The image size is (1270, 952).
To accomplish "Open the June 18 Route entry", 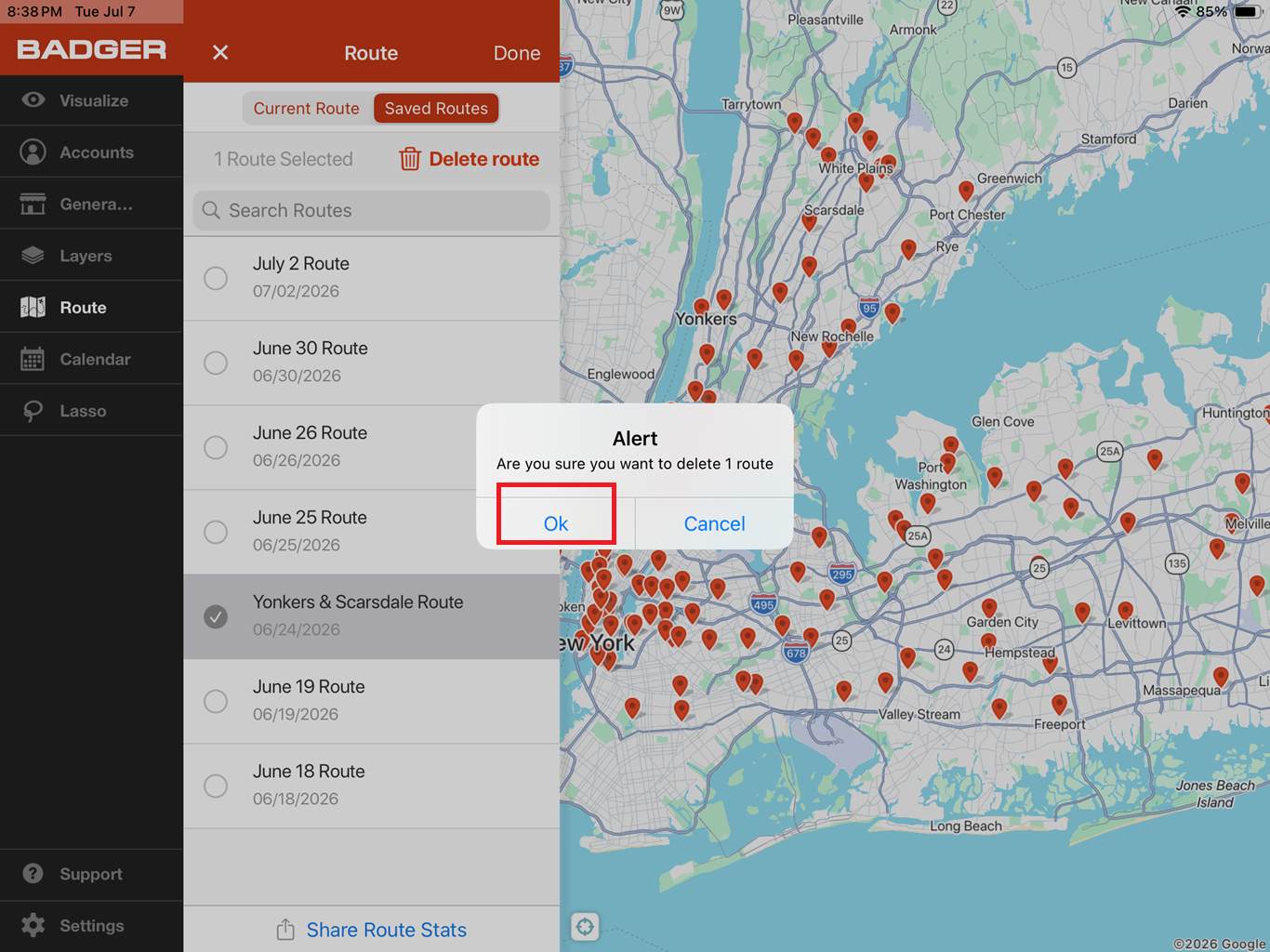I will tap(372, 786).
